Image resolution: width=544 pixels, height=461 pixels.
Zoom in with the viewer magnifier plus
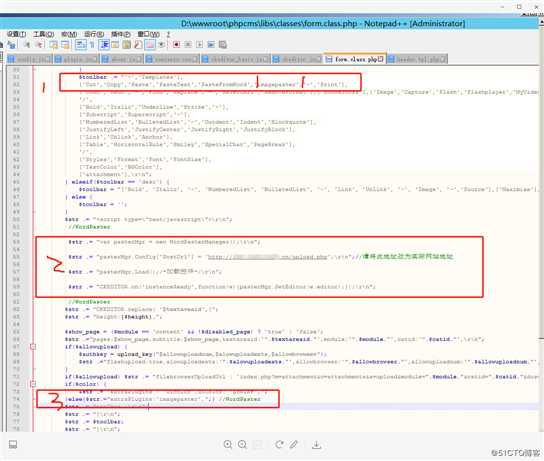[x=228, y=445]
